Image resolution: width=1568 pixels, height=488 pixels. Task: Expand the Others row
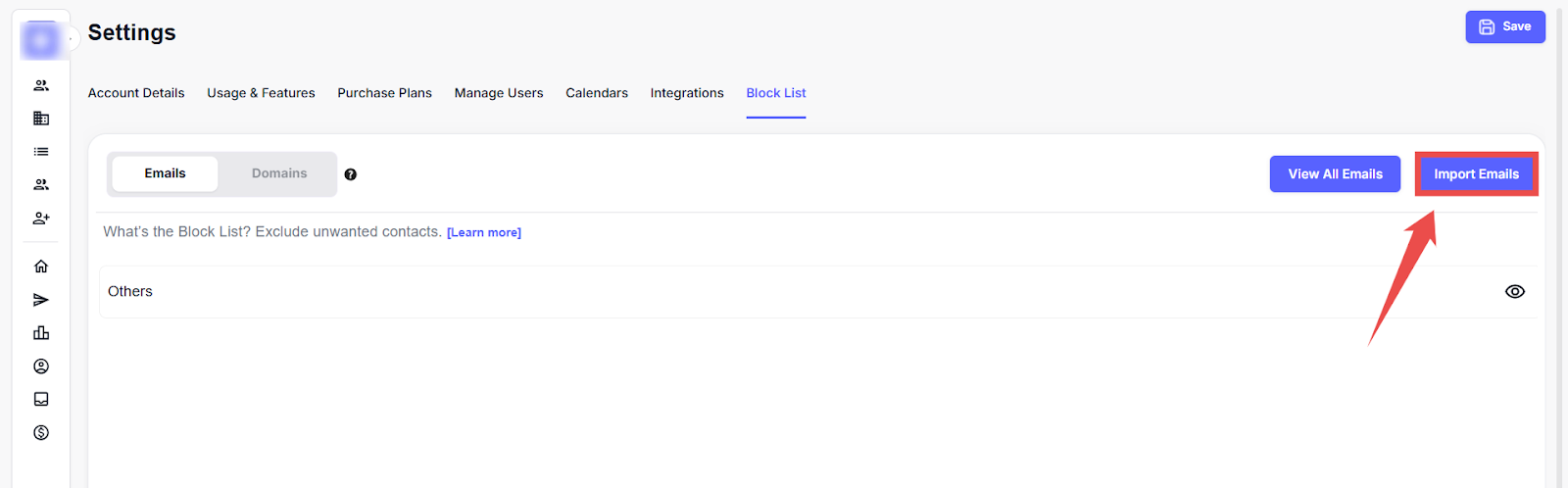coord(130,292)
